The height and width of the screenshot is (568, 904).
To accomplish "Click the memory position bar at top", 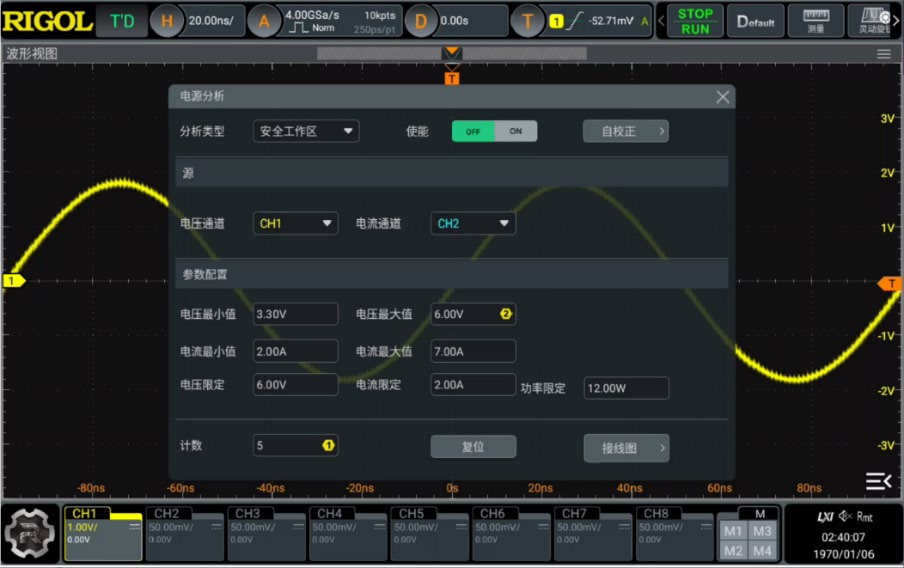I will click(x=451, y=54).
